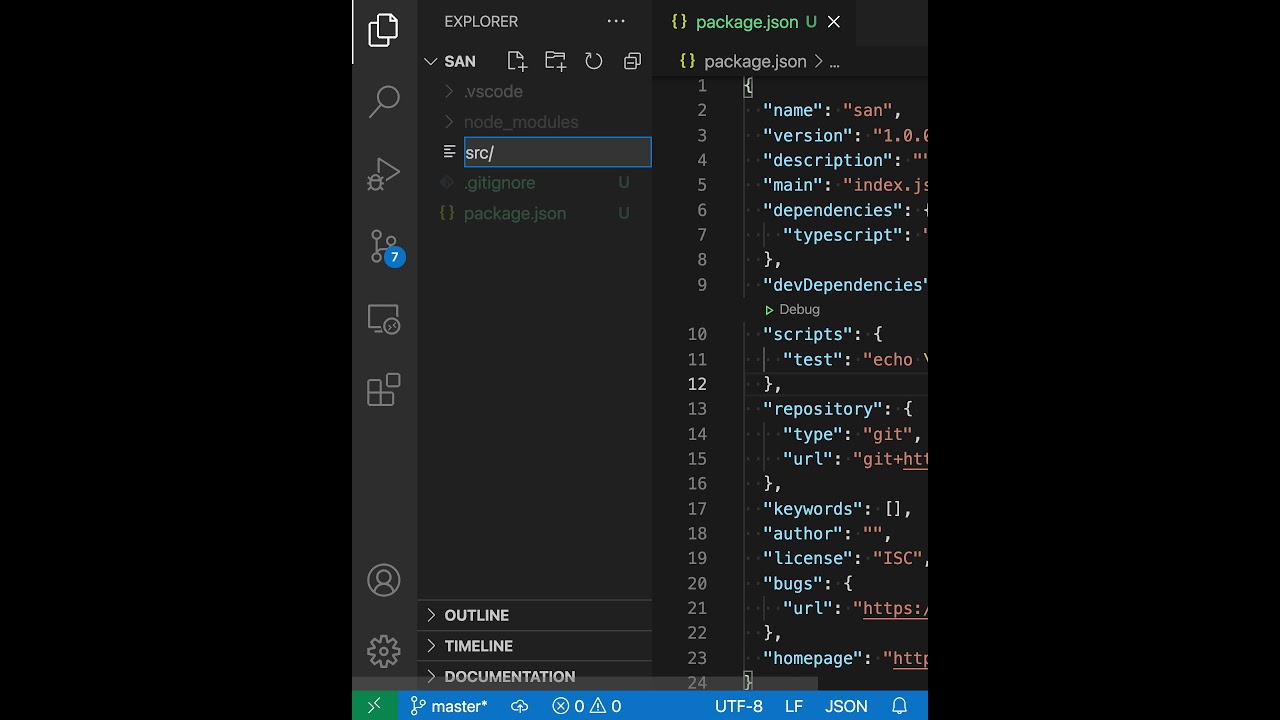Image resolution: width=1280 pixels, height=720 pixels.
Task: Open the Explorer view icon
Action: pyautogui.click(x=383, y=30)
